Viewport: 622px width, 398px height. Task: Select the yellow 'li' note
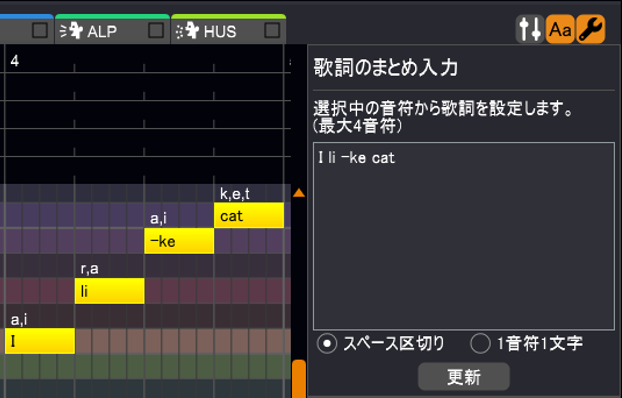point(109,291)
